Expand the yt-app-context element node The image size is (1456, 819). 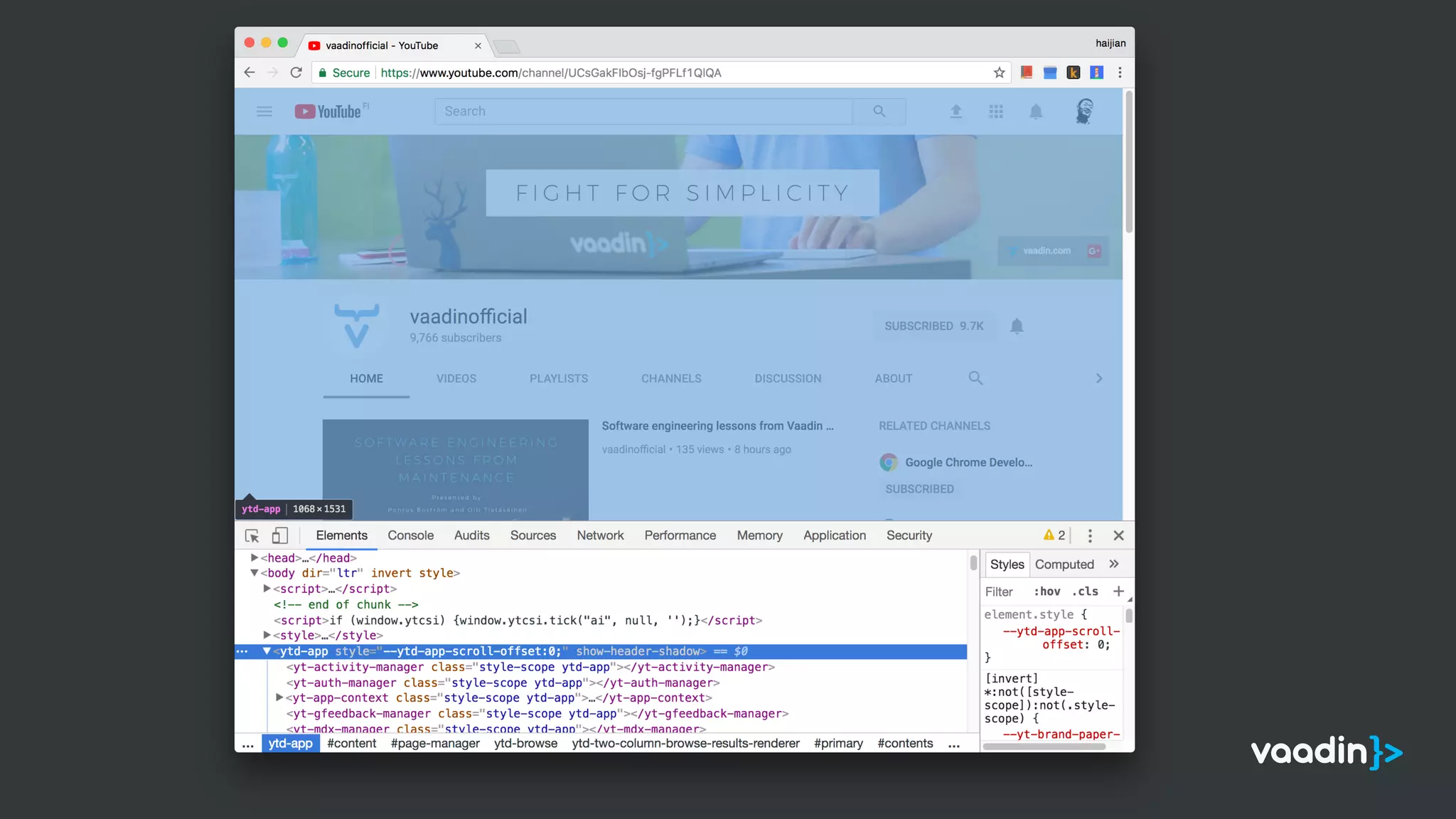click(x=279, y=698)
